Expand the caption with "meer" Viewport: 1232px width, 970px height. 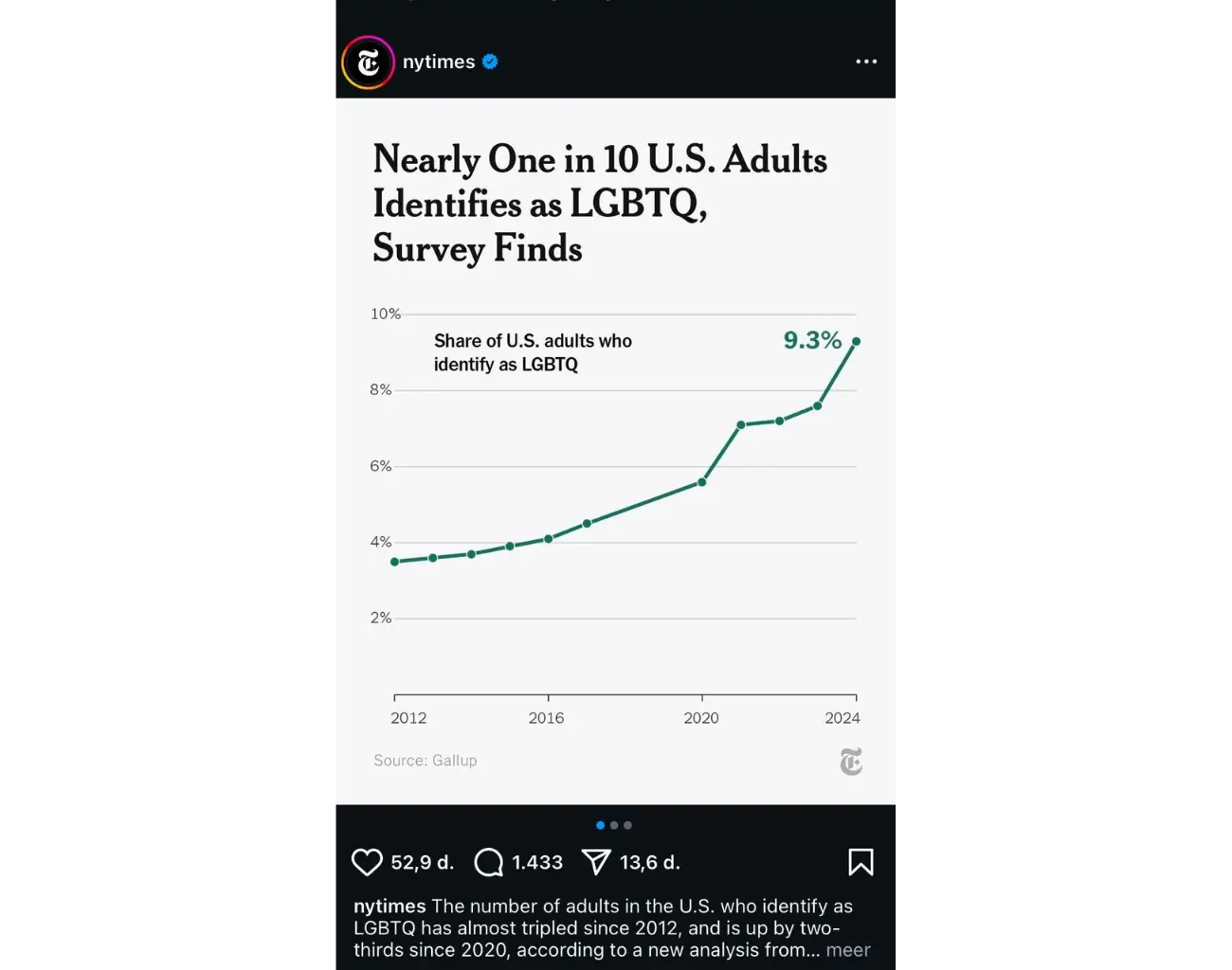point(847,950)
